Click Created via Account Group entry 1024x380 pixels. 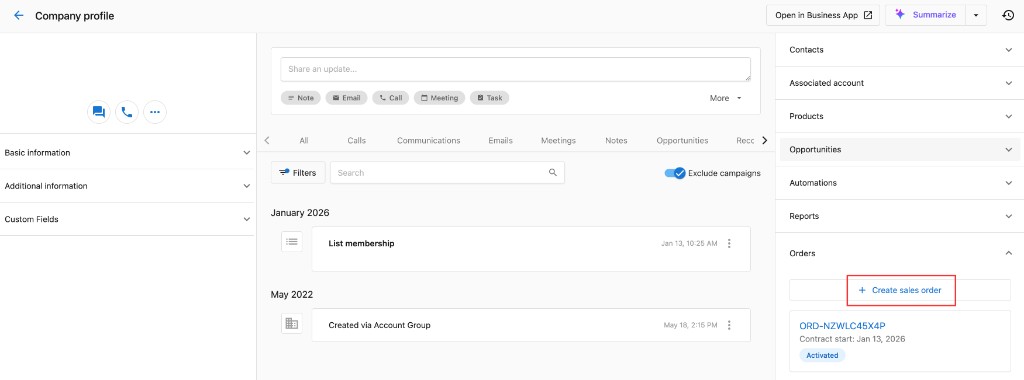(379, 325)
